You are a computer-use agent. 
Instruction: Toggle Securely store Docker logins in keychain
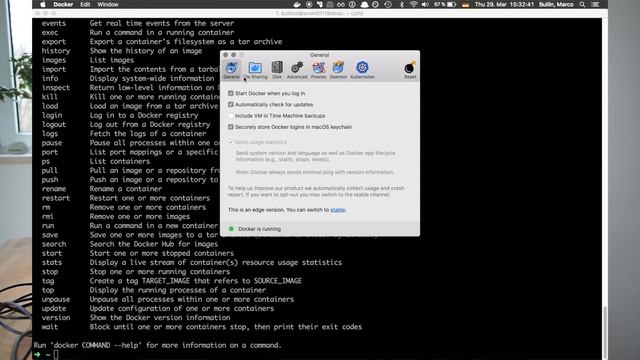click(231, 127)
